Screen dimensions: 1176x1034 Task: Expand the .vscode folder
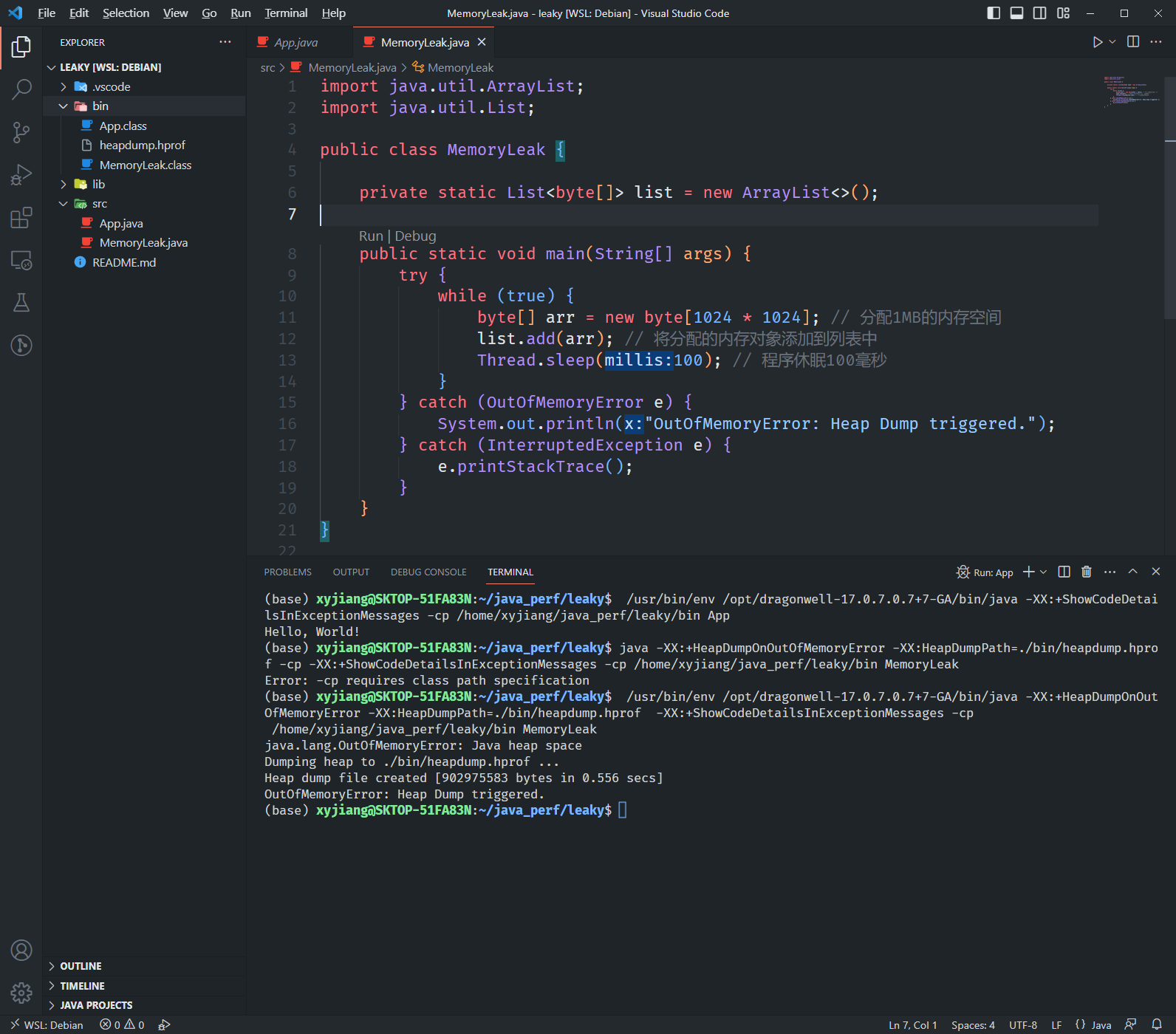pyautogui.click(x=144, y=86)
